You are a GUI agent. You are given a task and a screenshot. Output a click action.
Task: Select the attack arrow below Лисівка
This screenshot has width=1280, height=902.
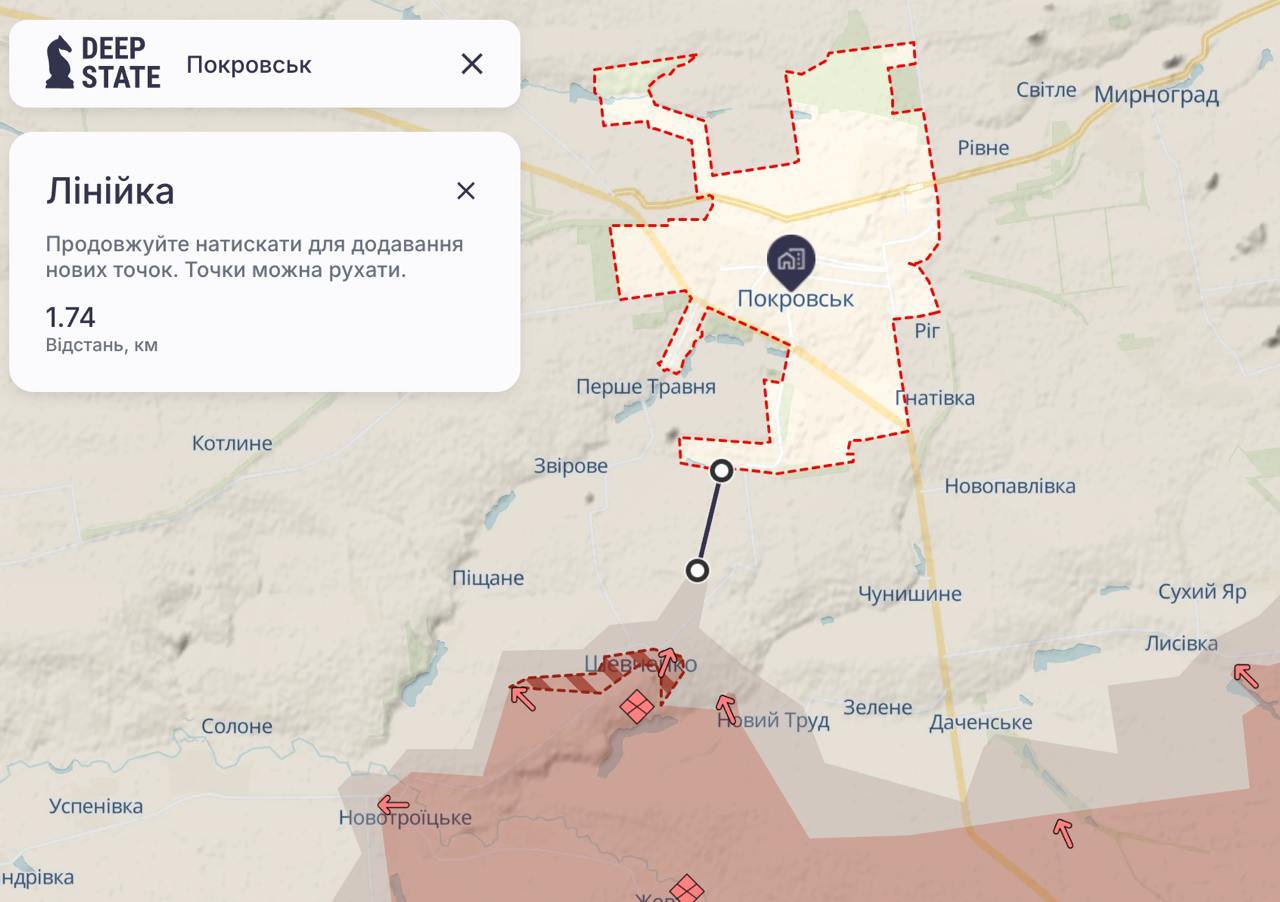point(1245,675)
